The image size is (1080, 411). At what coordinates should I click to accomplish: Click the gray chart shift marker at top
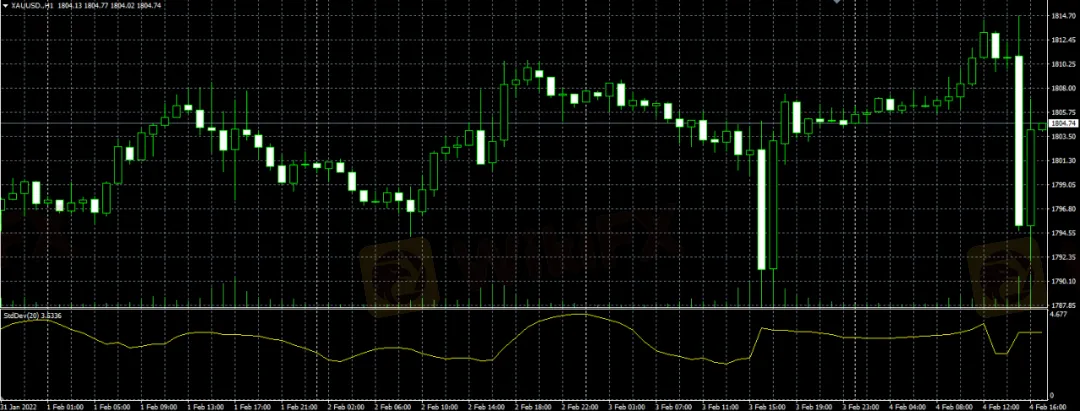click(837, 3)
